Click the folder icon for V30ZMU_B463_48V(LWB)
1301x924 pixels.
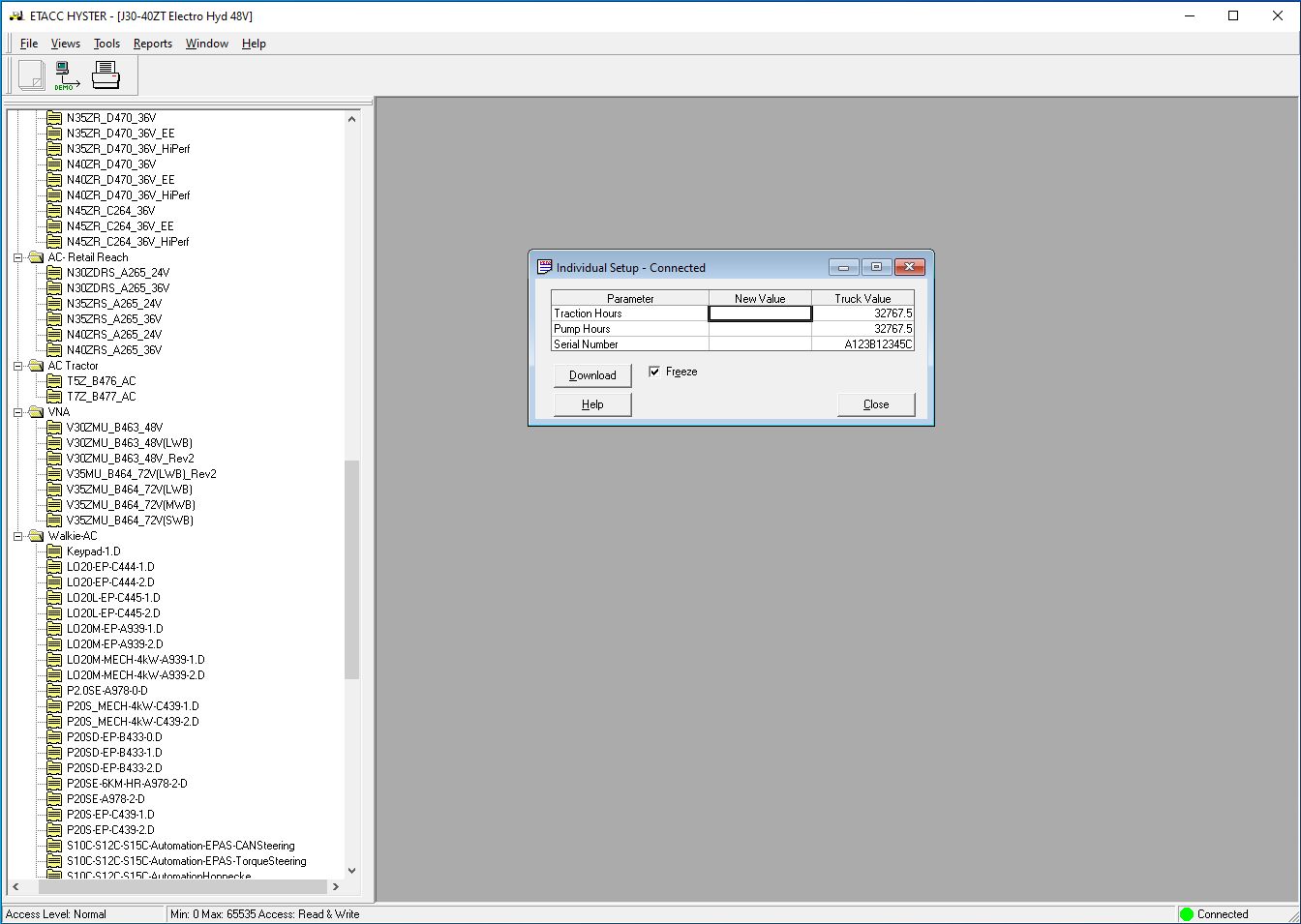click(55, 443)
